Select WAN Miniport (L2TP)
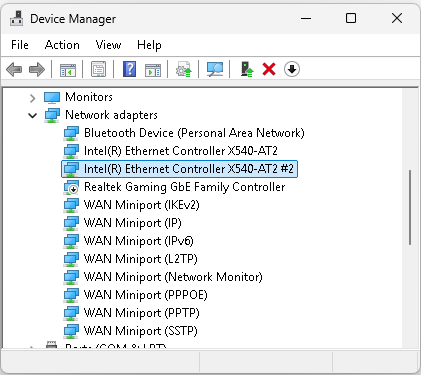421x375 pixels. coord(140,259)
